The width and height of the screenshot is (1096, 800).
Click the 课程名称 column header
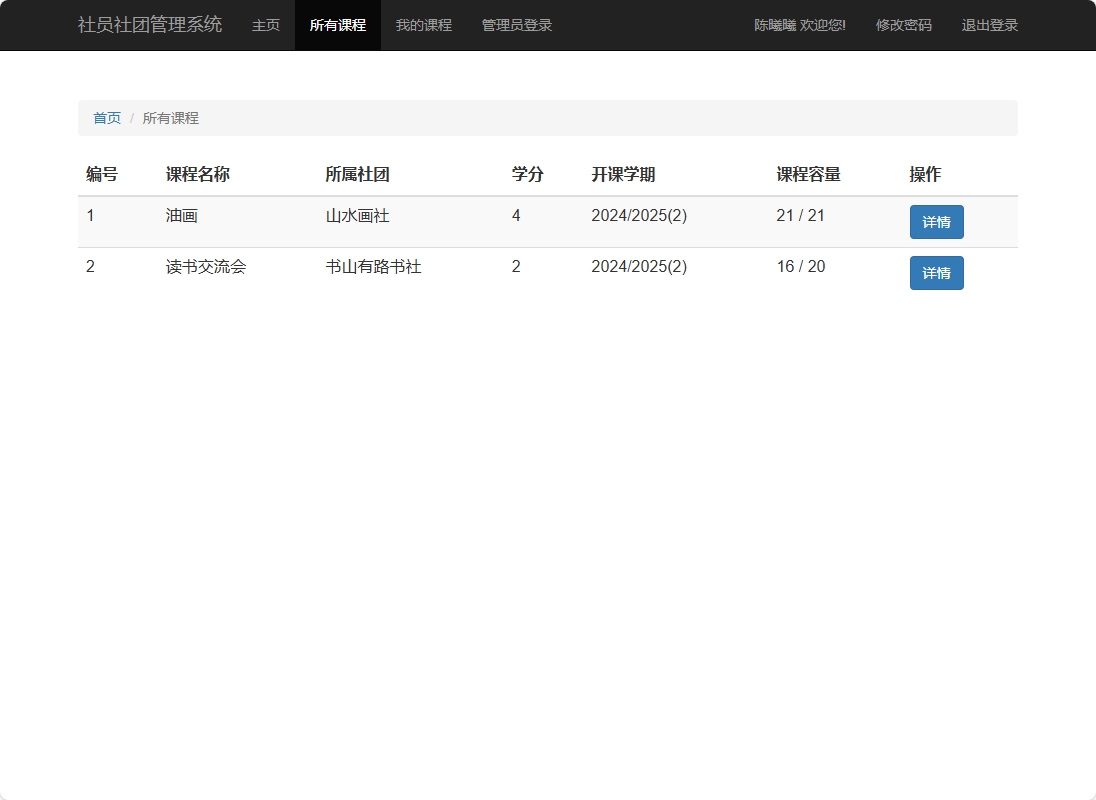198,174
